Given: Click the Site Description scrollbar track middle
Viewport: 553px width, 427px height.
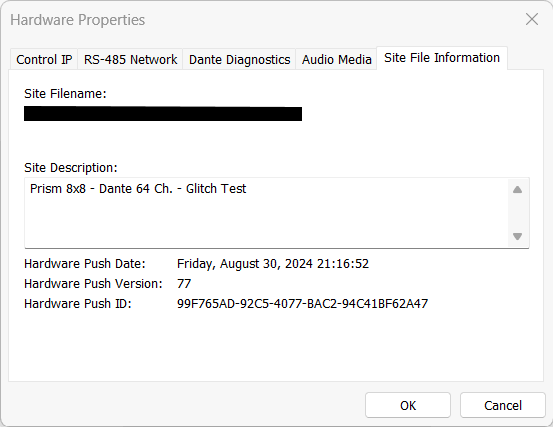Looking at the screenshot, I should click(517, 213).
